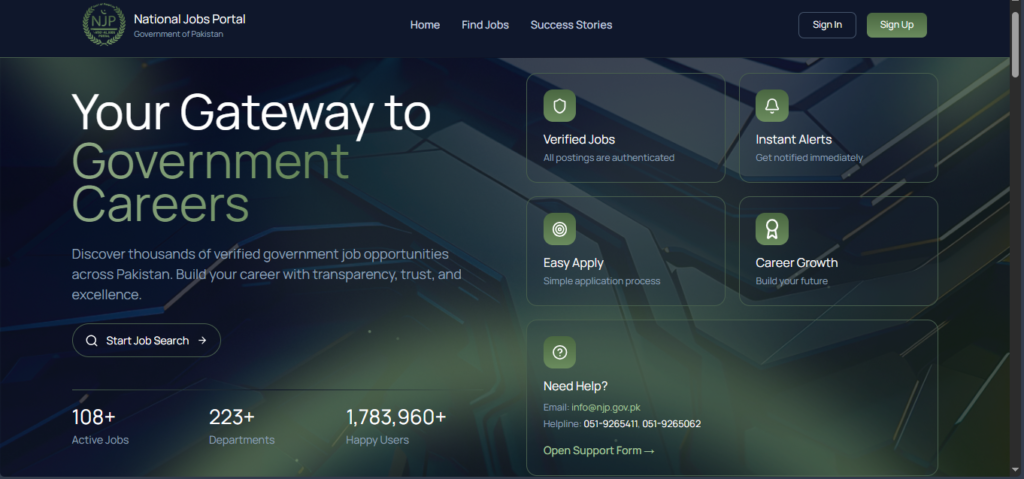Open the Success Stories nav item
This screenshot has width=1024, height=479.
pyautogui.click(x=571, y=25)
